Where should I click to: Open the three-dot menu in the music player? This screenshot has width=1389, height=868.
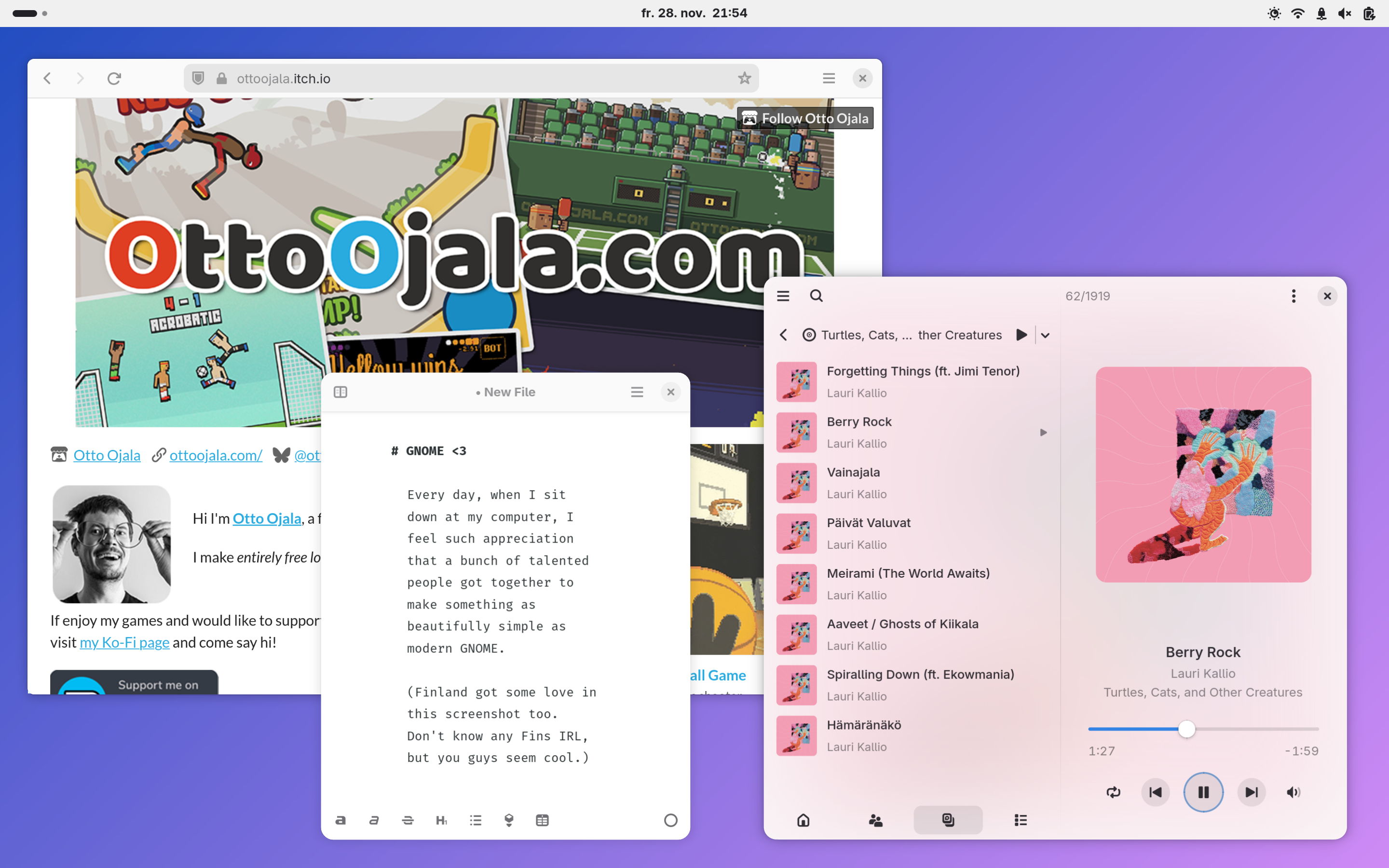1293,296
